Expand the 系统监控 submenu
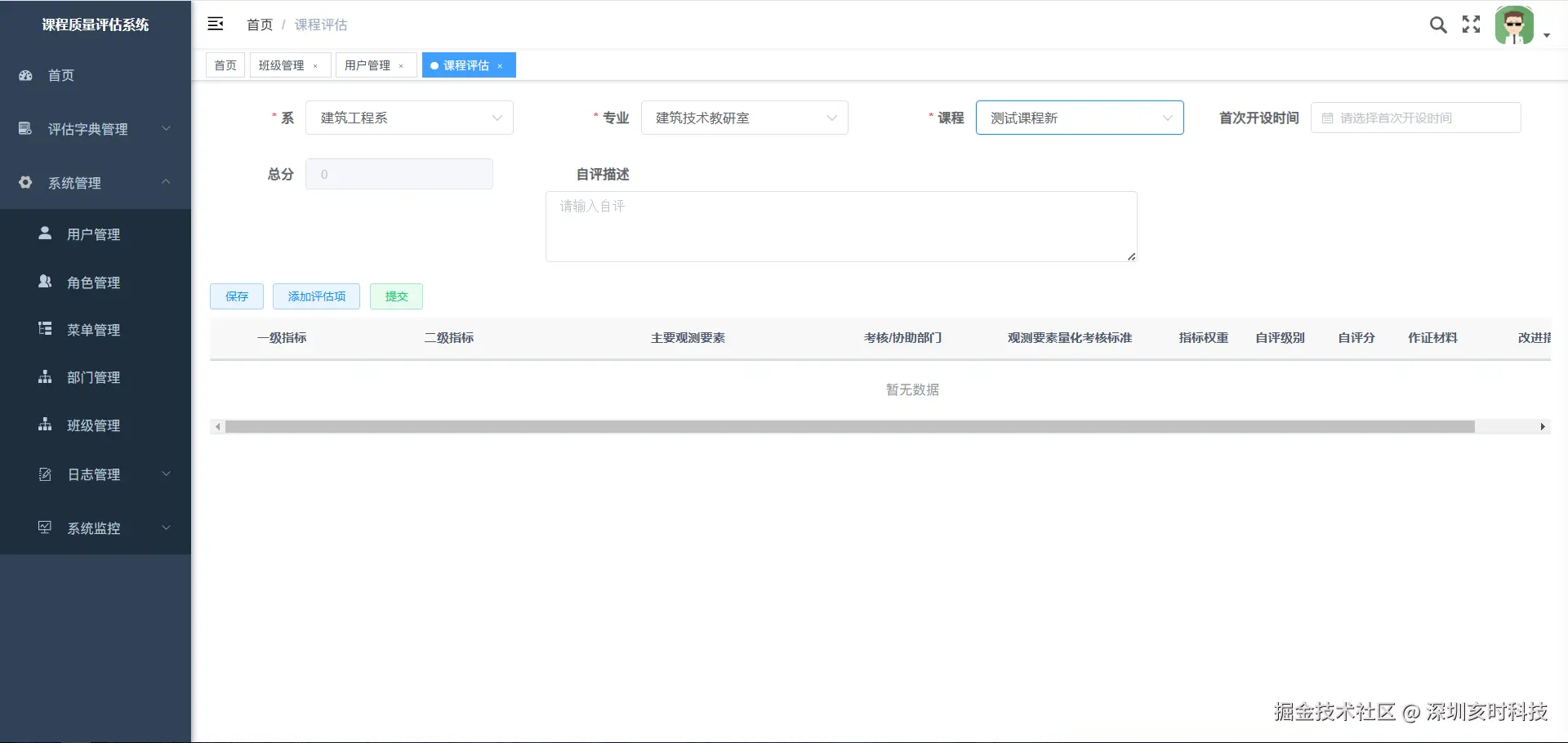The height and width of the screenshot is (743, 1568). point(166,527)
